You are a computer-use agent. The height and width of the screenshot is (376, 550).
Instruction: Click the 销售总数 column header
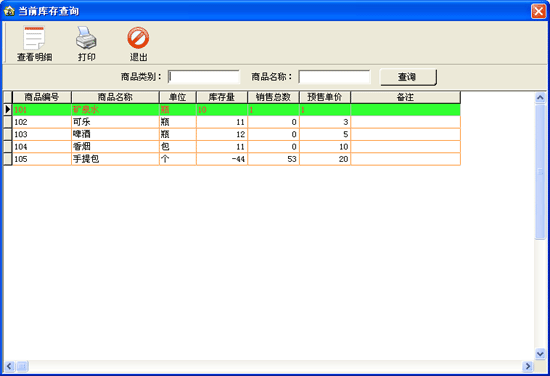273,97
